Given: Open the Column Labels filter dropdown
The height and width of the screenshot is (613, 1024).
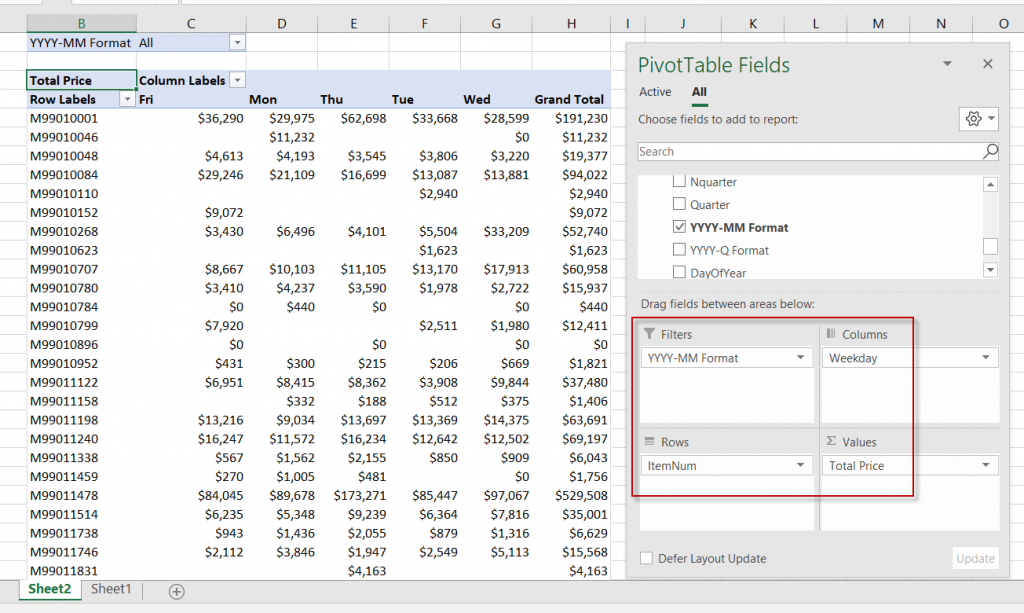Looking at the screenshot, I should point(237,80).
